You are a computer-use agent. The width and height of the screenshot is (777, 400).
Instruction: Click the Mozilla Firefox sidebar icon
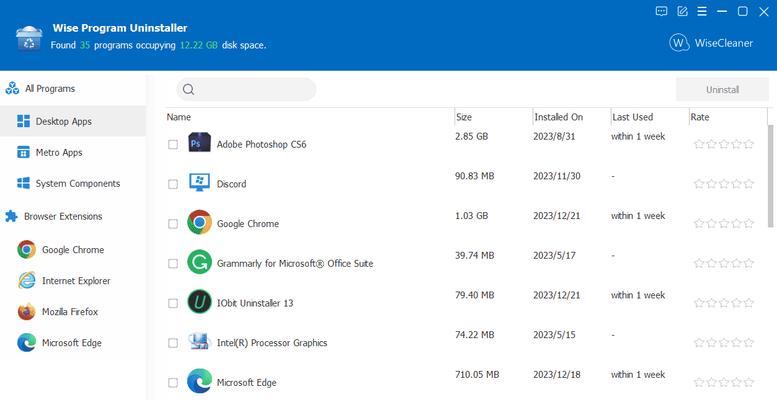point(26,312)
